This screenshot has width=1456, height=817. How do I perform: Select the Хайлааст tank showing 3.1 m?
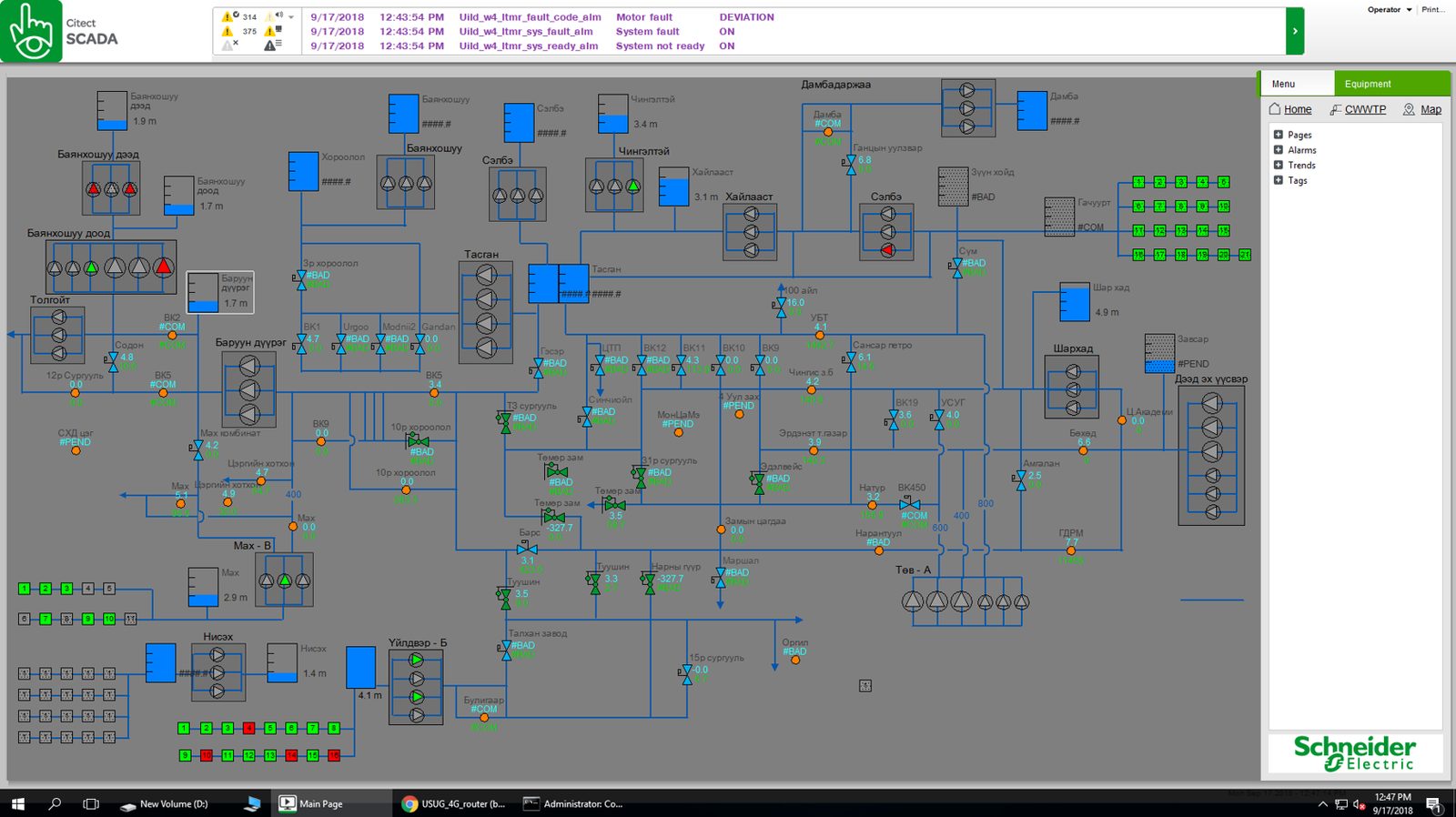(x=674, y=186)
